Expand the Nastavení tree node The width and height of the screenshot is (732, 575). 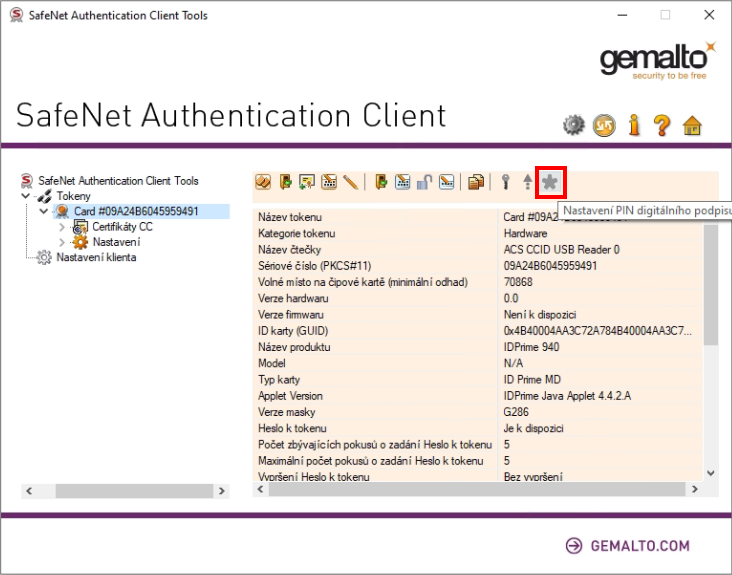click(x=62, y=242)
